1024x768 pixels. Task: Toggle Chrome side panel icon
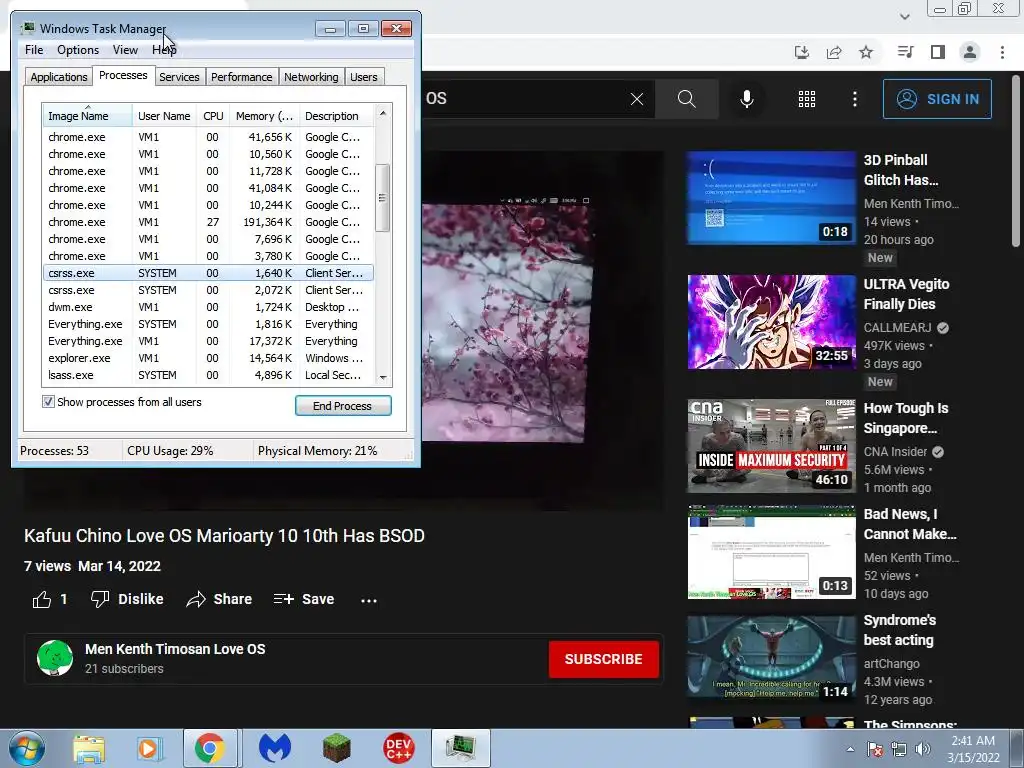coord(938,52)
